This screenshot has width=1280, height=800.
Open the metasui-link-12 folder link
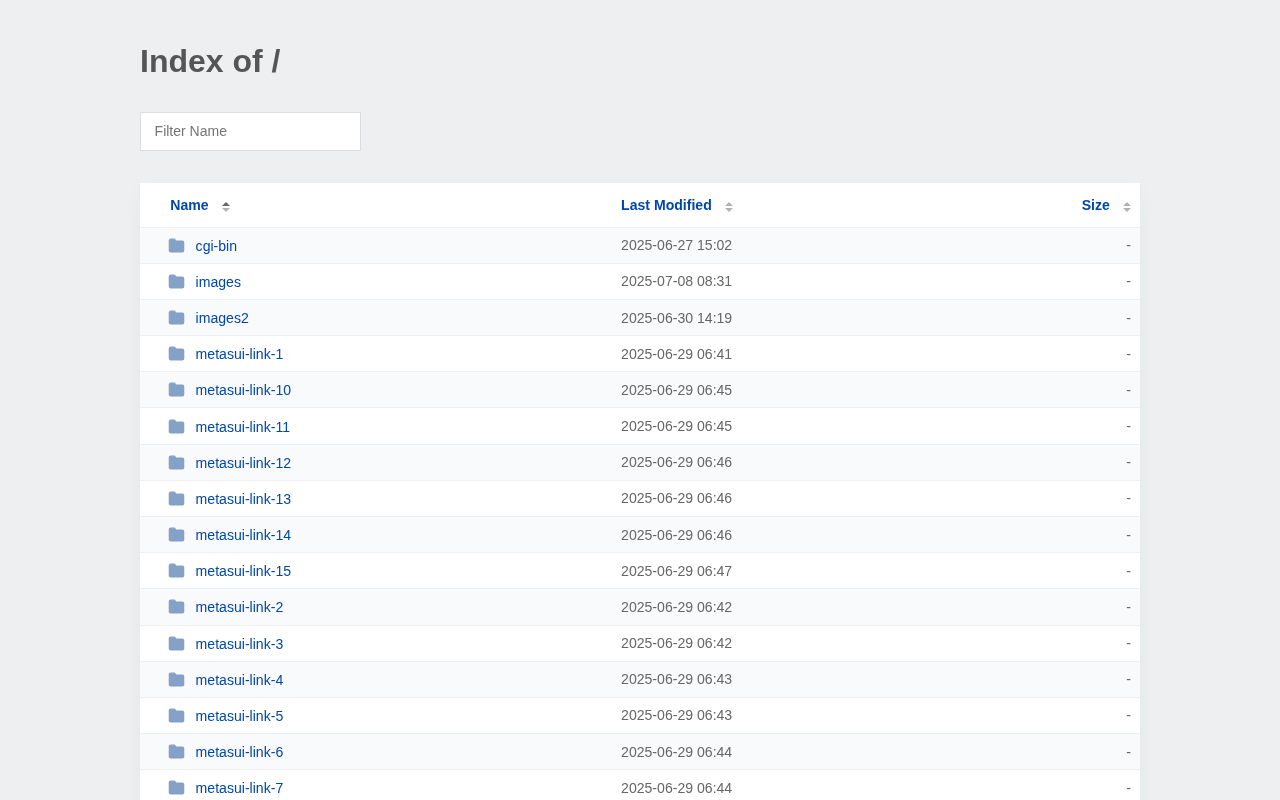coord(243,463)
